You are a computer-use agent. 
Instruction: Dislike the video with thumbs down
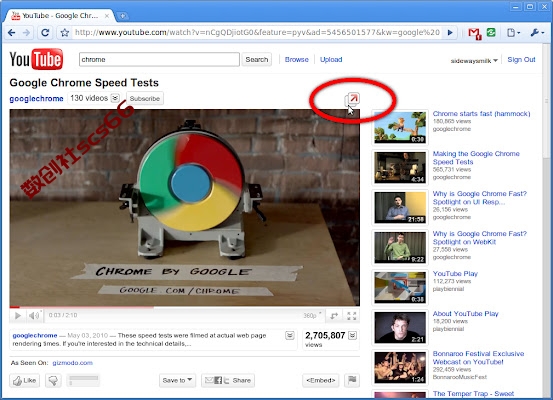point(53,380)
